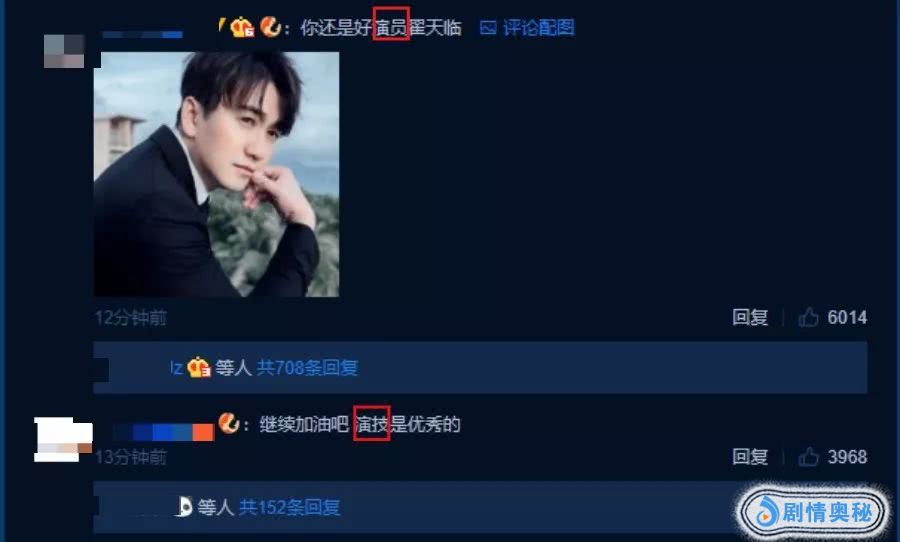Click the lz username link

[x=176, y=367]
